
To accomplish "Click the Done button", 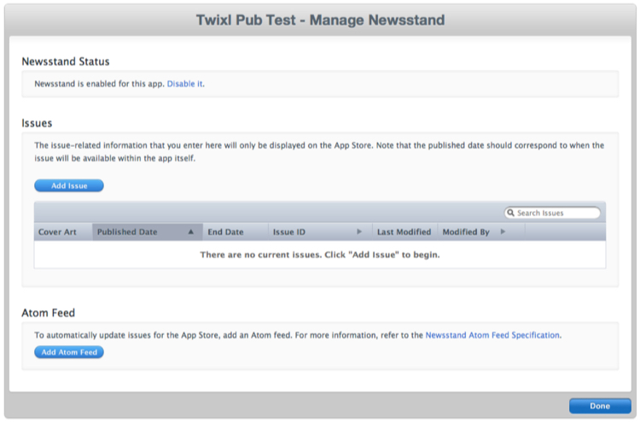I will 600,406.
